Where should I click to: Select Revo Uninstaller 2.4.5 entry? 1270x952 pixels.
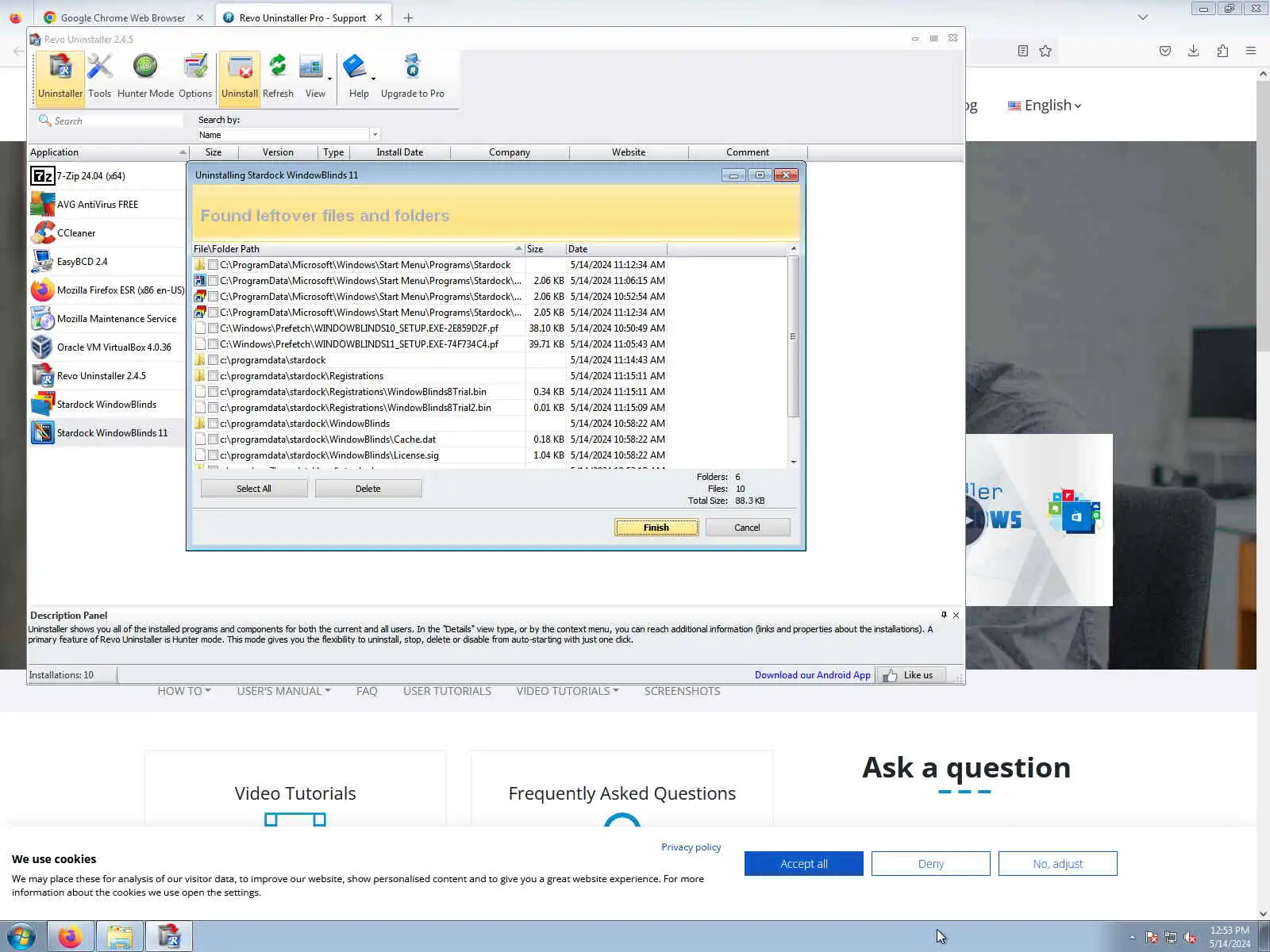[106, 376]
